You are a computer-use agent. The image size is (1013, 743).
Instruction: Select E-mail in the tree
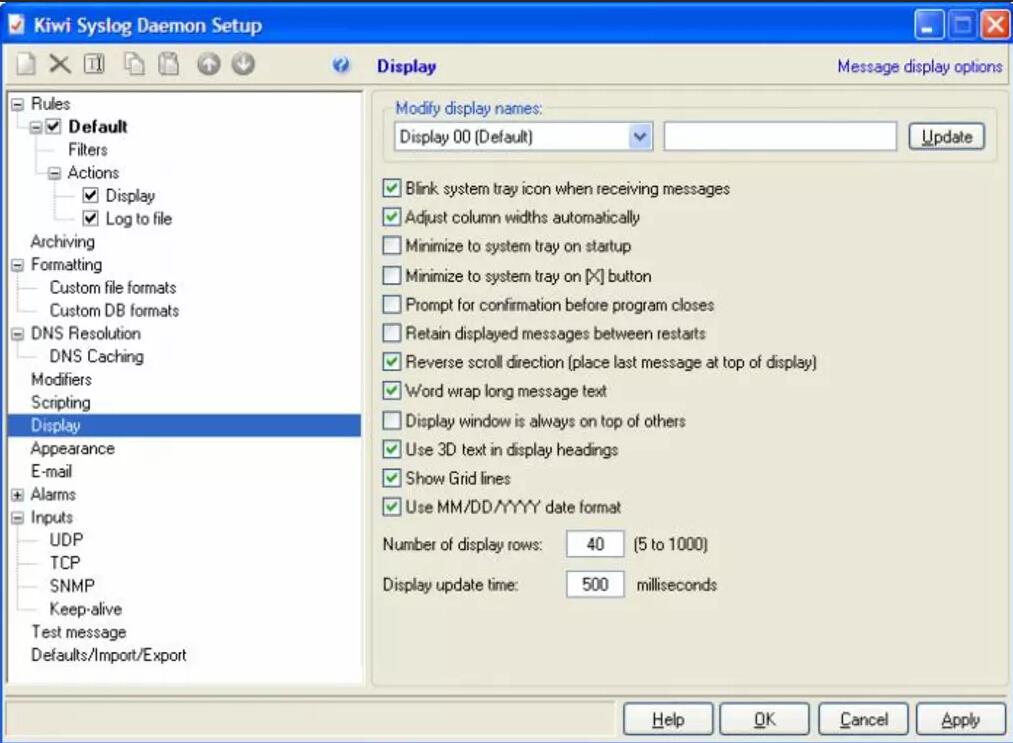point(51,472)
